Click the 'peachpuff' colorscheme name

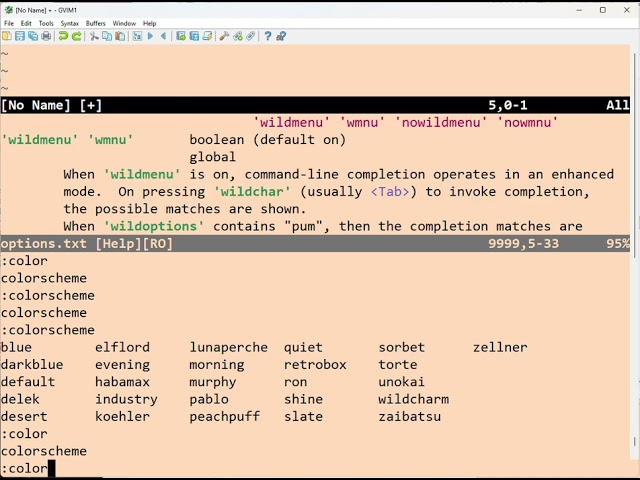point(224,417)
